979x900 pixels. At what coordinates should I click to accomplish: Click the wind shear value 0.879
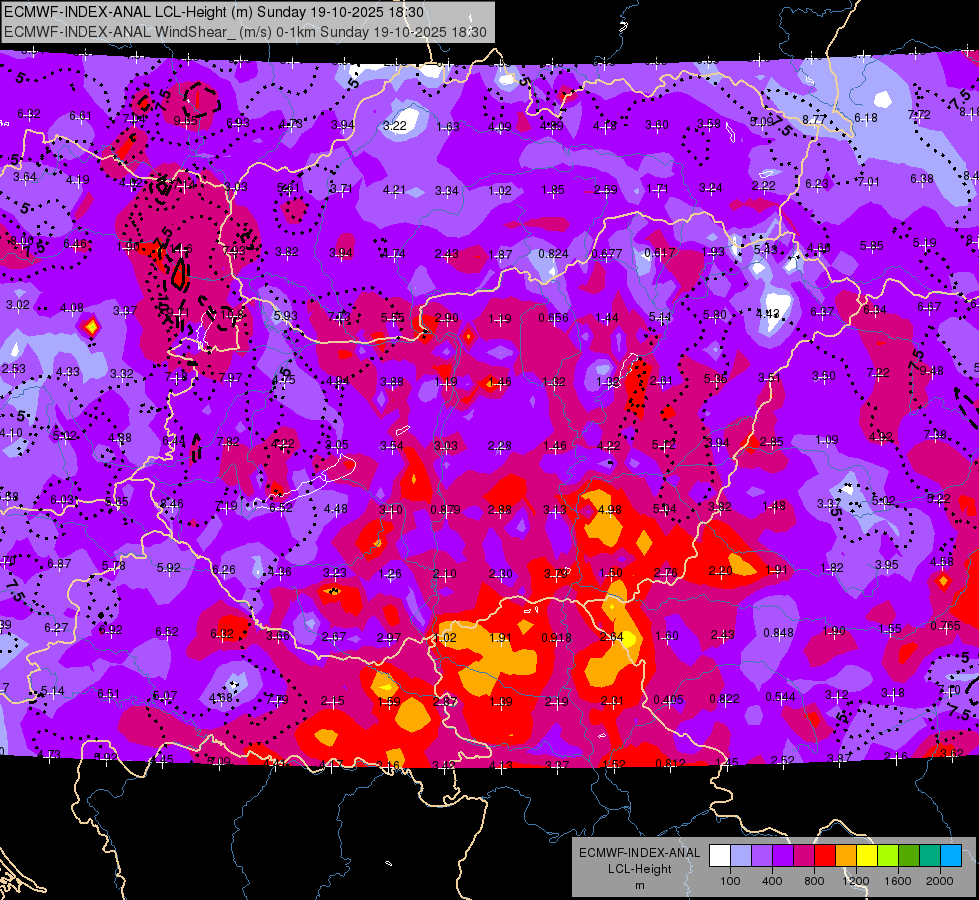coord(446,510)
